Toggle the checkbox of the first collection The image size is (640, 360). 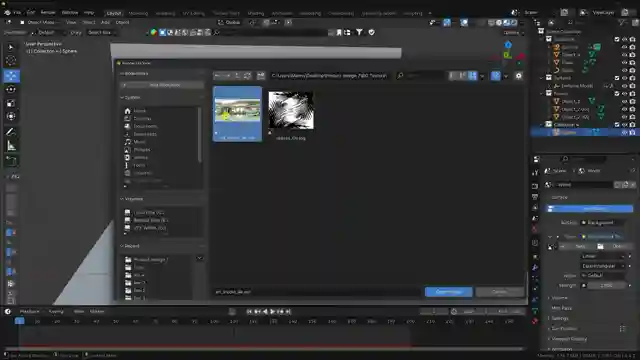click(617, 39)
